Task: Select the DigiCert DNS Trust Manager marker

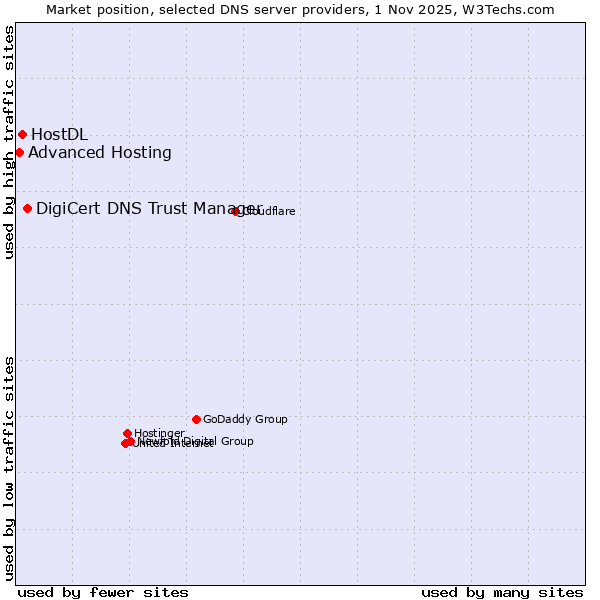Action: [27, 208]
